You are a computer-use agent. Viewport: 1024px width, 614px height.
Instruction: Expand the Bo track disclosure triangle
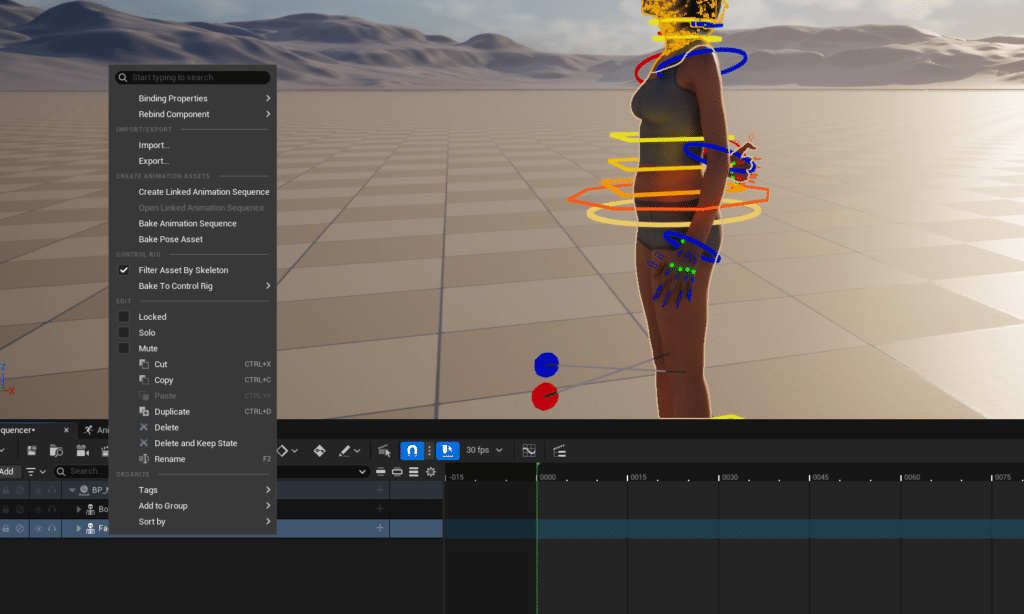pos(78,509)
